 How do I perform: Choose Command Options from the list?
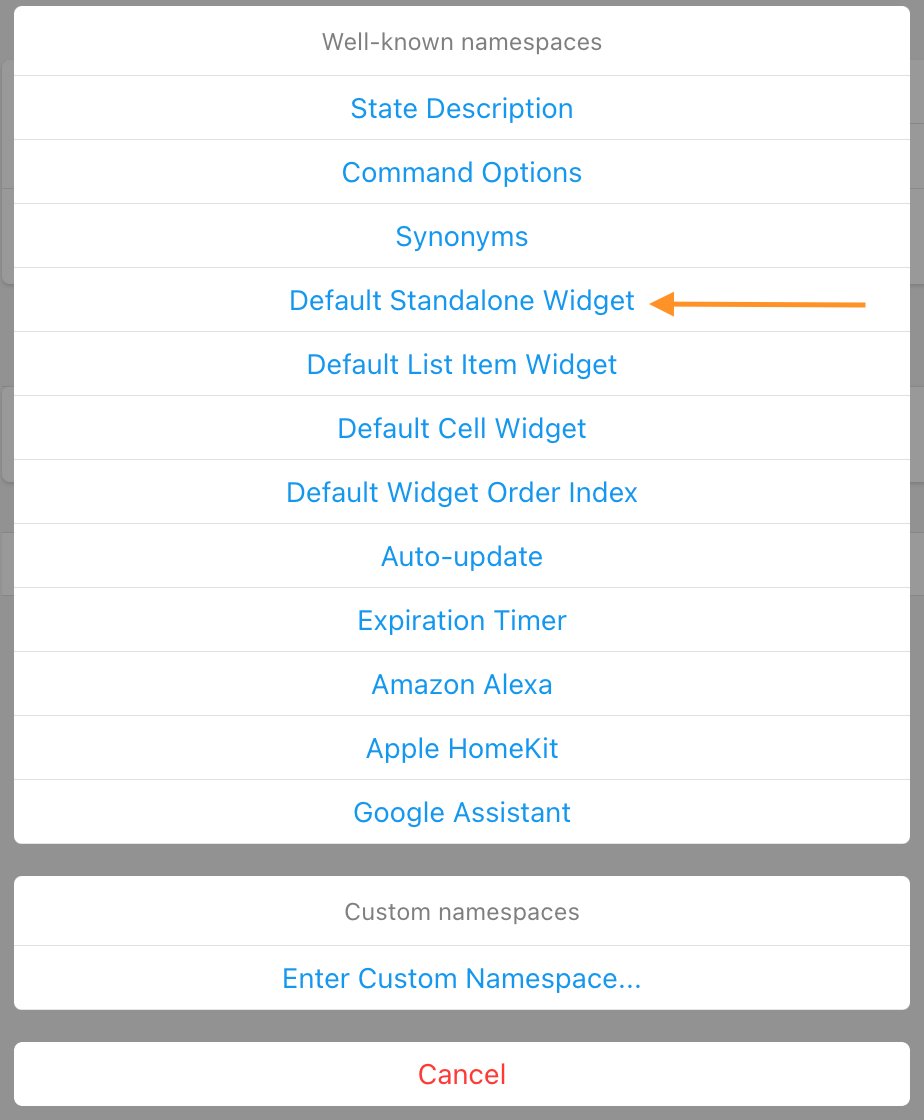coord(462,172)
